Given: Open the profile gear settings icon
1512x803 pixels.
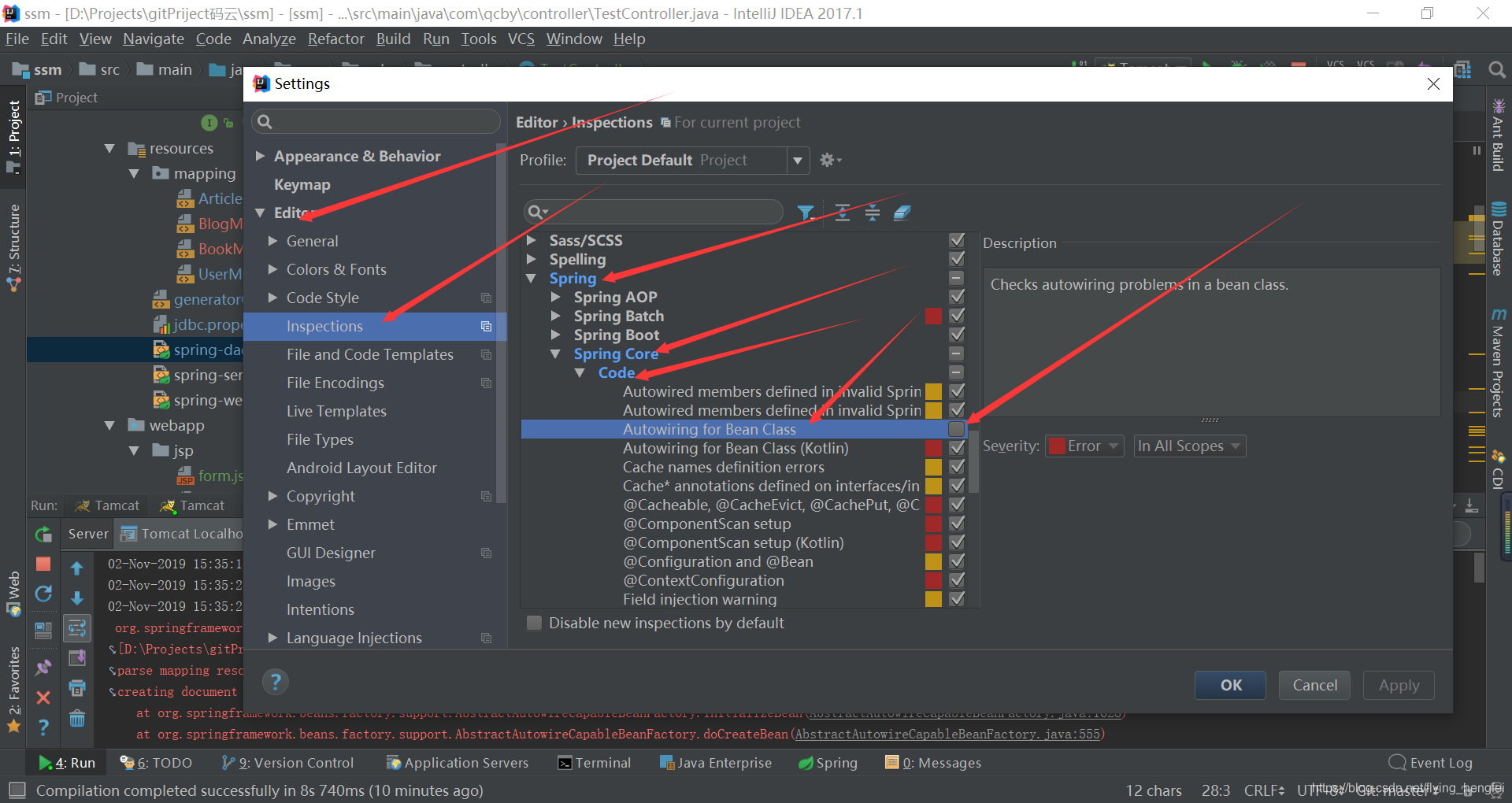Looking at the screenshot, I should [830, 160].
